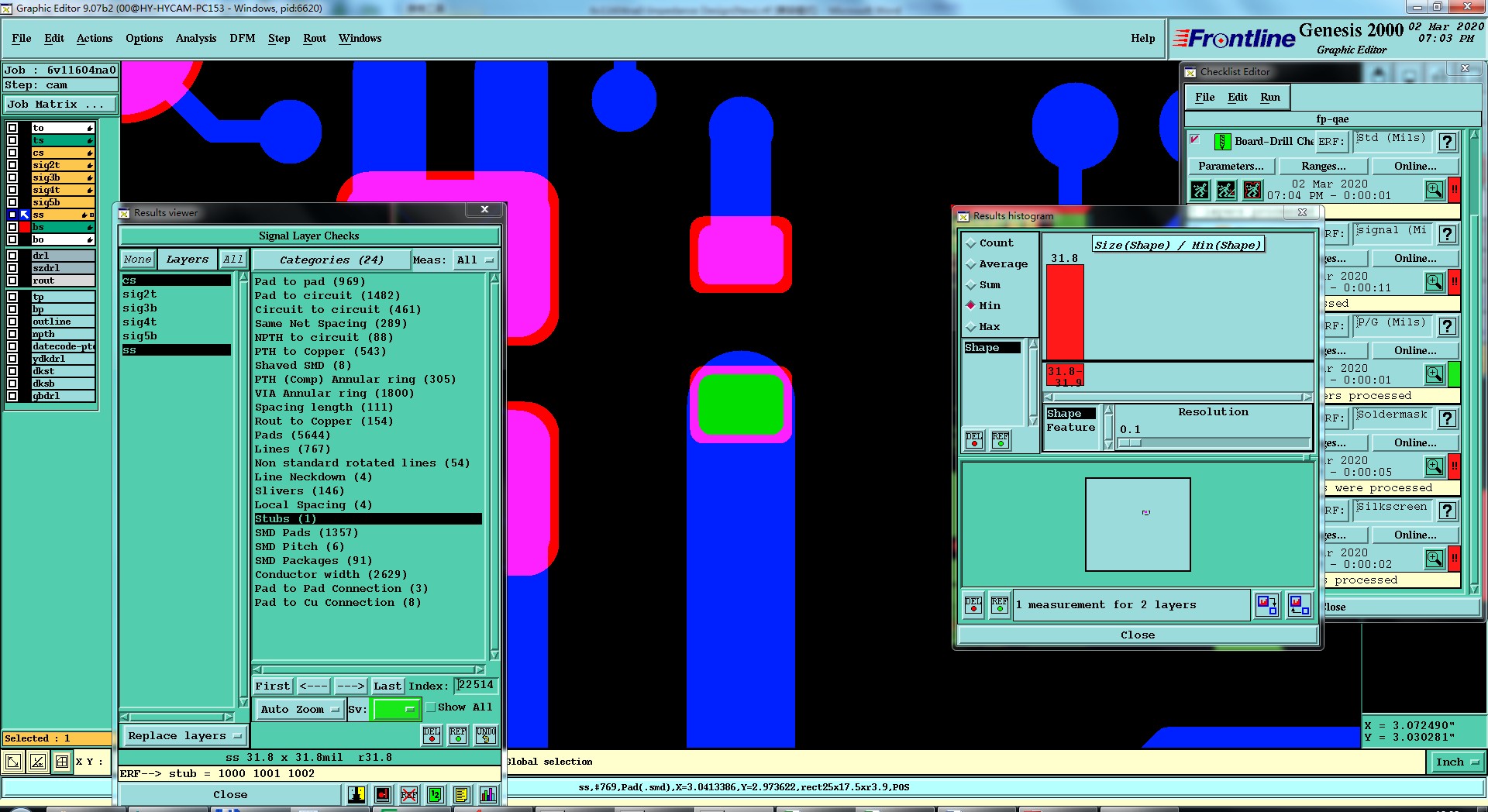The image size is (1488, 812).
Task: Open the File menu in Graphic Editor
Action: click(22, 39)
